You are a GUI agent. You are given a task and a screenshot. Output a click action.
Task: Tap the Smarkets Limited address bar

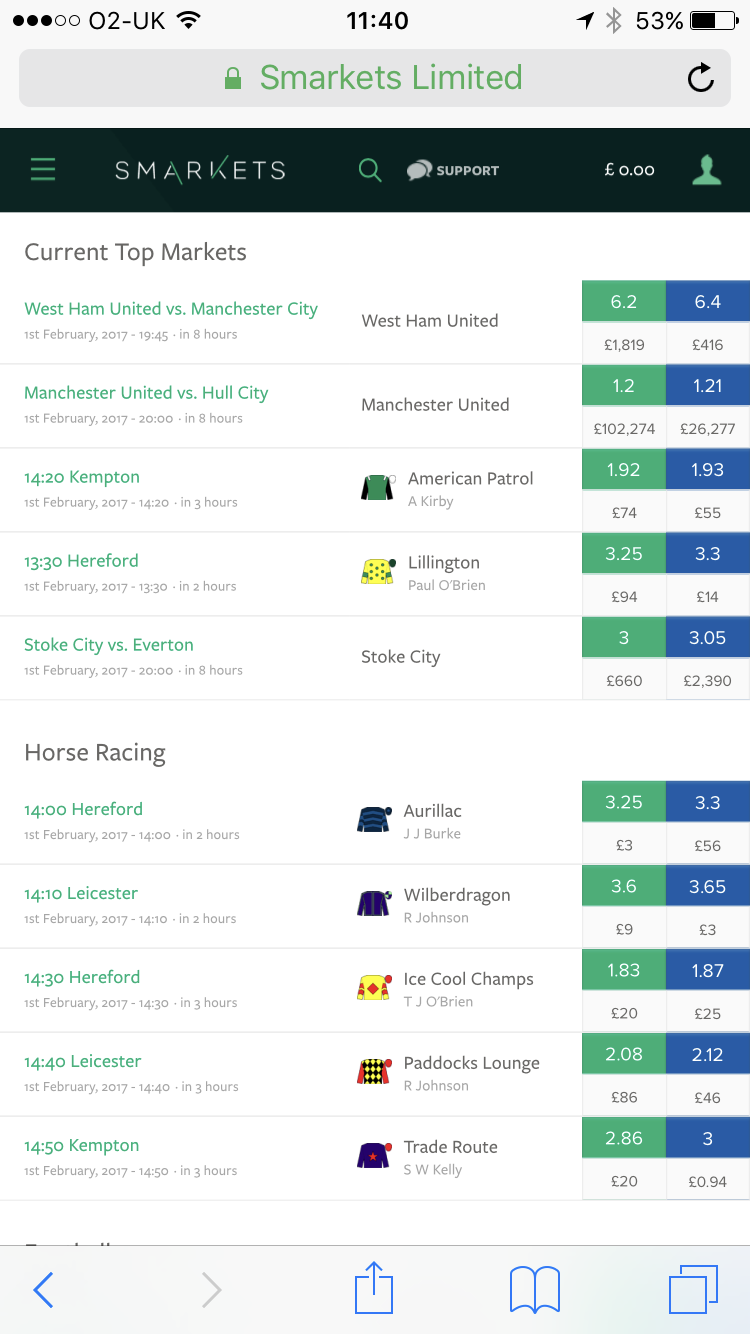pos(375,78)
